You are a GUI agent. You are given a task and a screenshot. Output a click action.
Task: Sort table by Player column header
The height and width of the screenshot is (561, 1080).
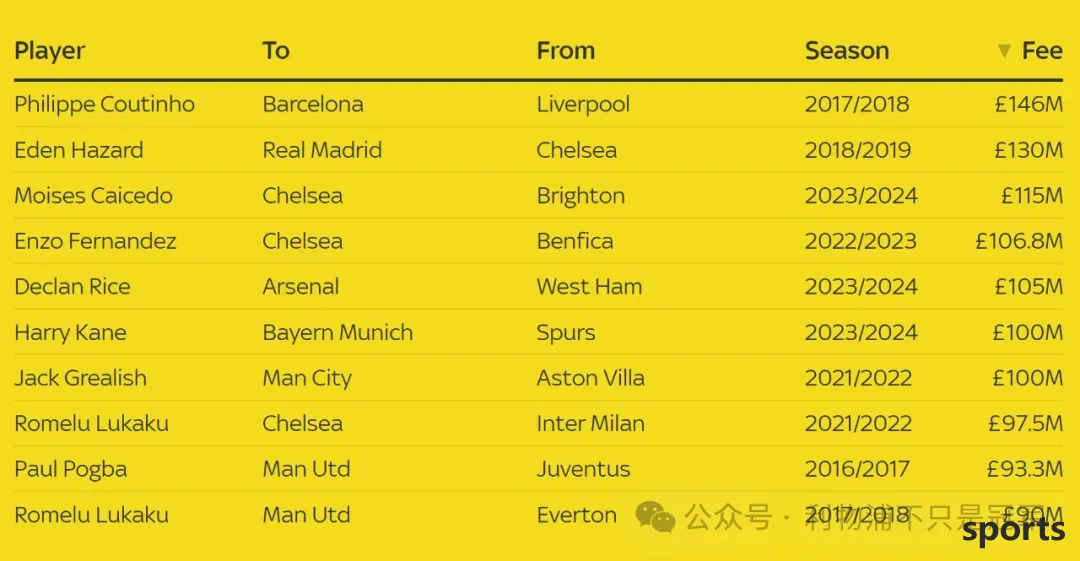point(50,51)
